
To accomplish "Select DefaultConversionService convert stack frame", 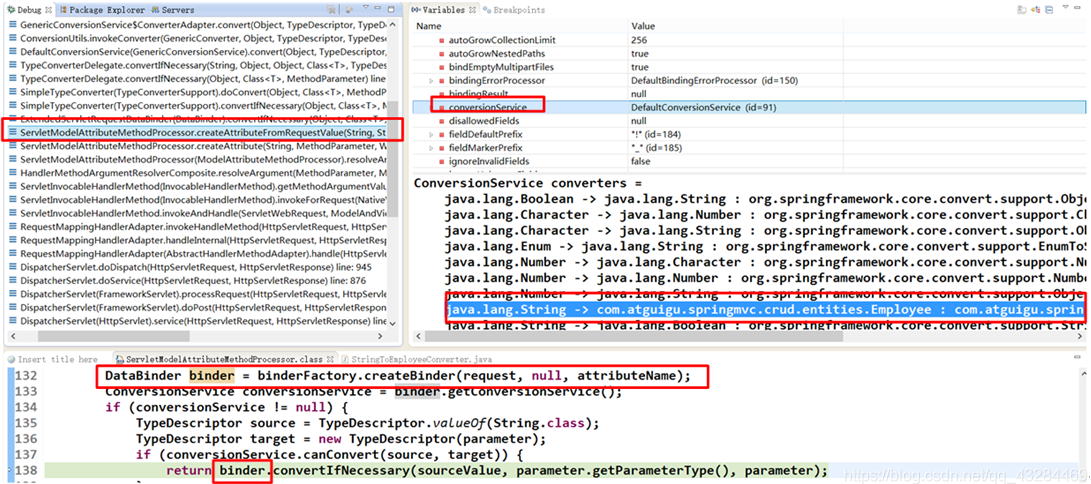I will [x=198, y=51].
